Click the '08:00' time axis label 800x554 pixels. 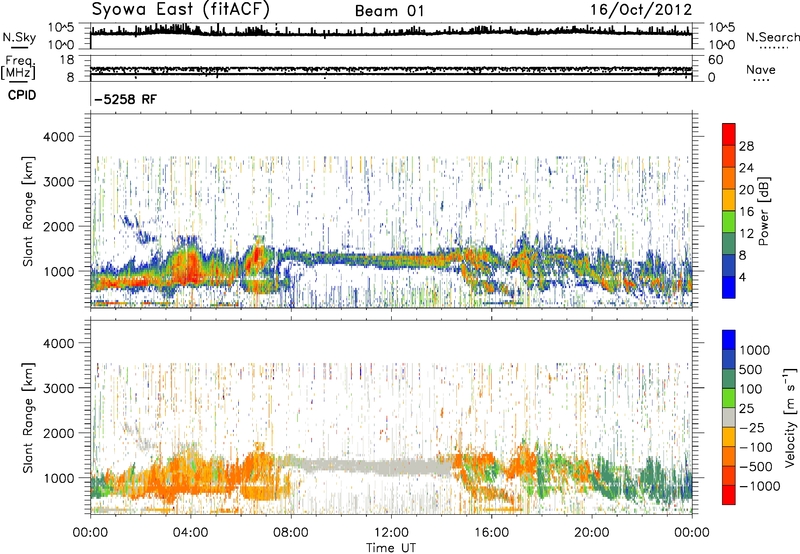click(x=291, y=533)
